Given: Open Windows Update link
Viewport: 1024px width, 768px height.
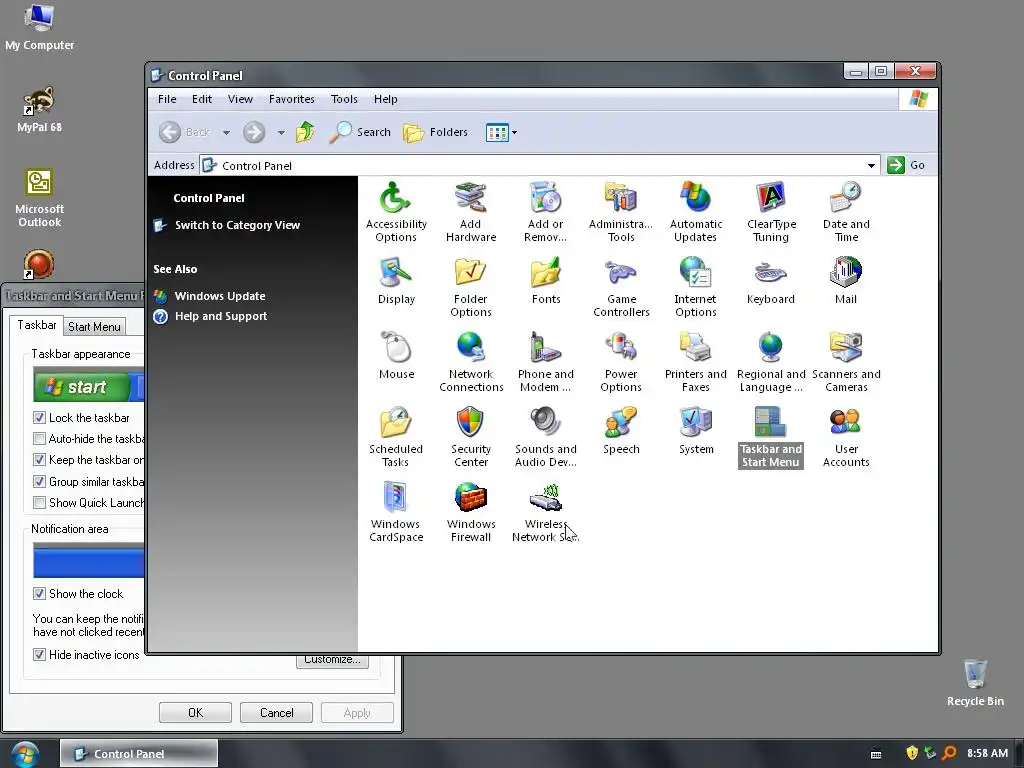Looking at the screenshot, I should click(219, 296).
